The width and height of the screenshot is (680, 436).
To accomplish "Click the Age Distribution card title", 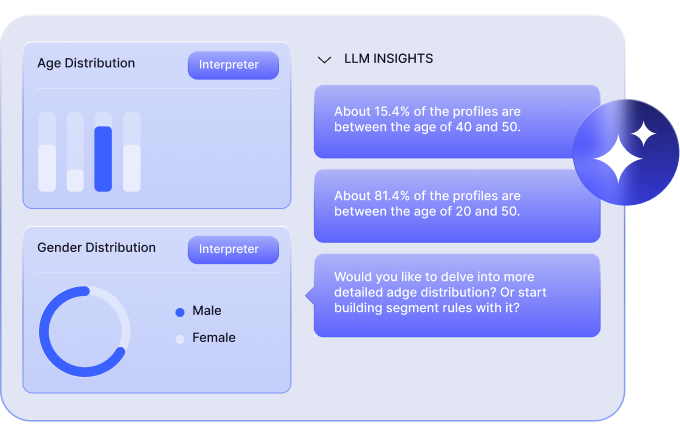I will [x=86, y=63].
